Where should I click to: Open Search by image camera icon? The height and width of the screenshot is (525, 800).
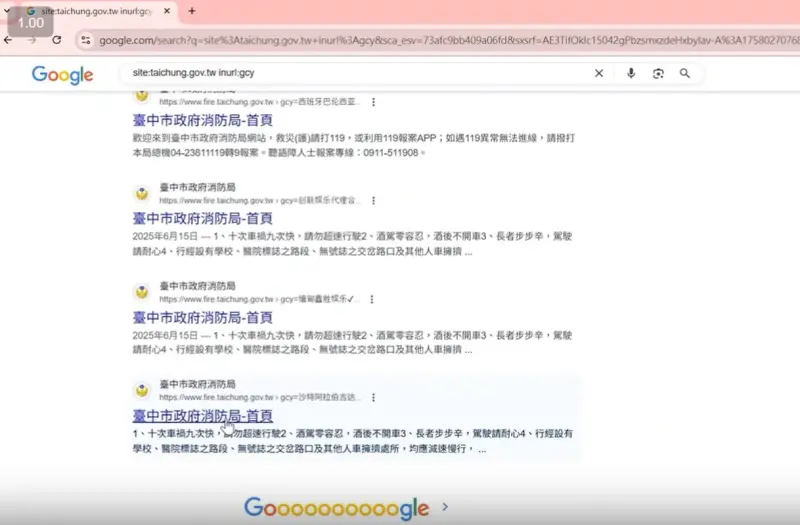pyautogui.click(x=658, y=73)
